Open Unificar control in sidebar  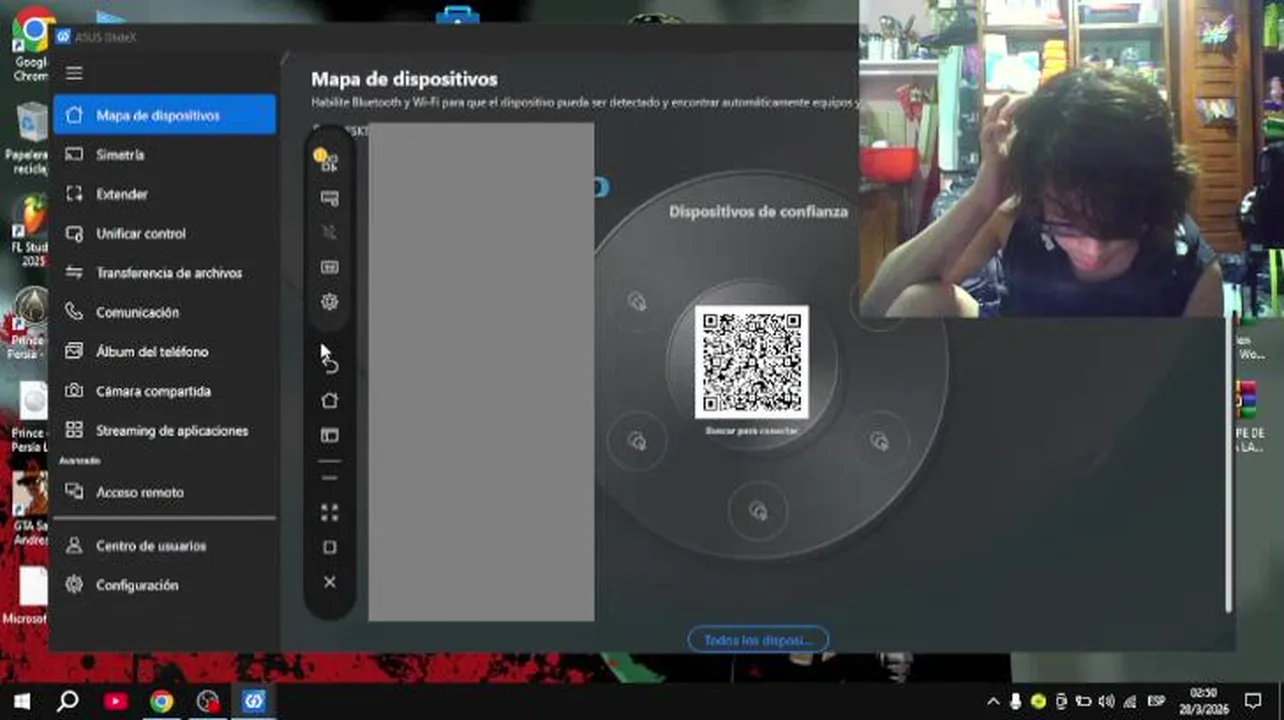click(165, 233)
